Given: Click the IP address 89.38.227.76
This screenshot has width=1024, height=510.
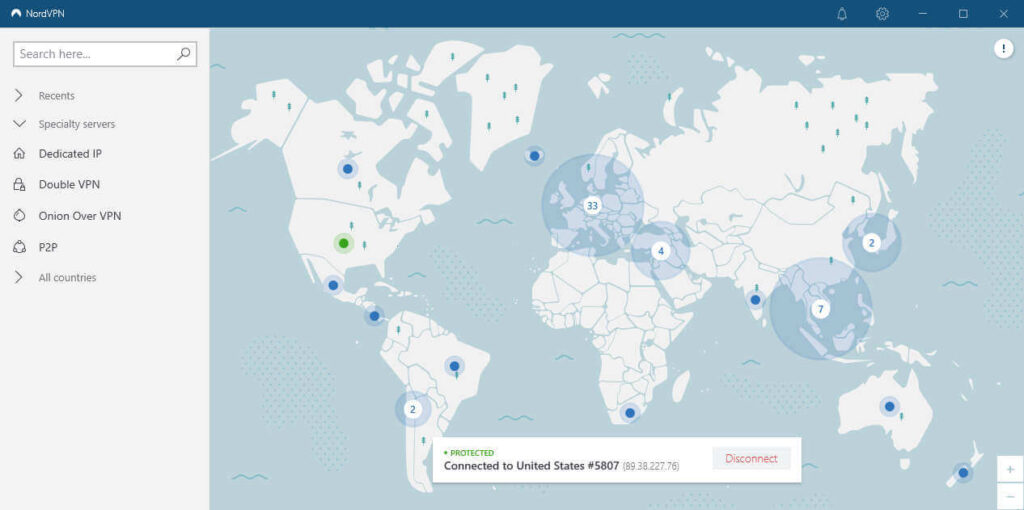Looking at the screenshot, I should (651, 466).
